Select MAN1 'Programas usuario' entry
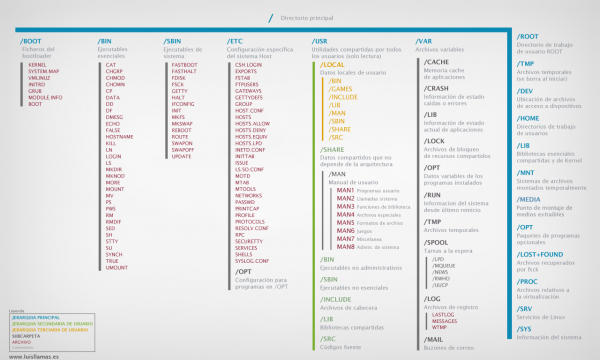600x360 pixels. click(x=368, y=191)
